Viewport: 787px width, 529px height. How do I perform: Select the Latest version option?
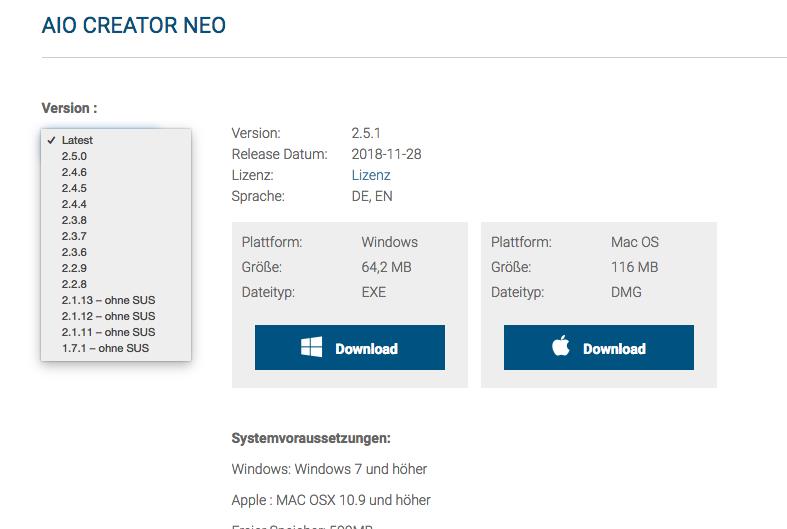click(116, 140)
